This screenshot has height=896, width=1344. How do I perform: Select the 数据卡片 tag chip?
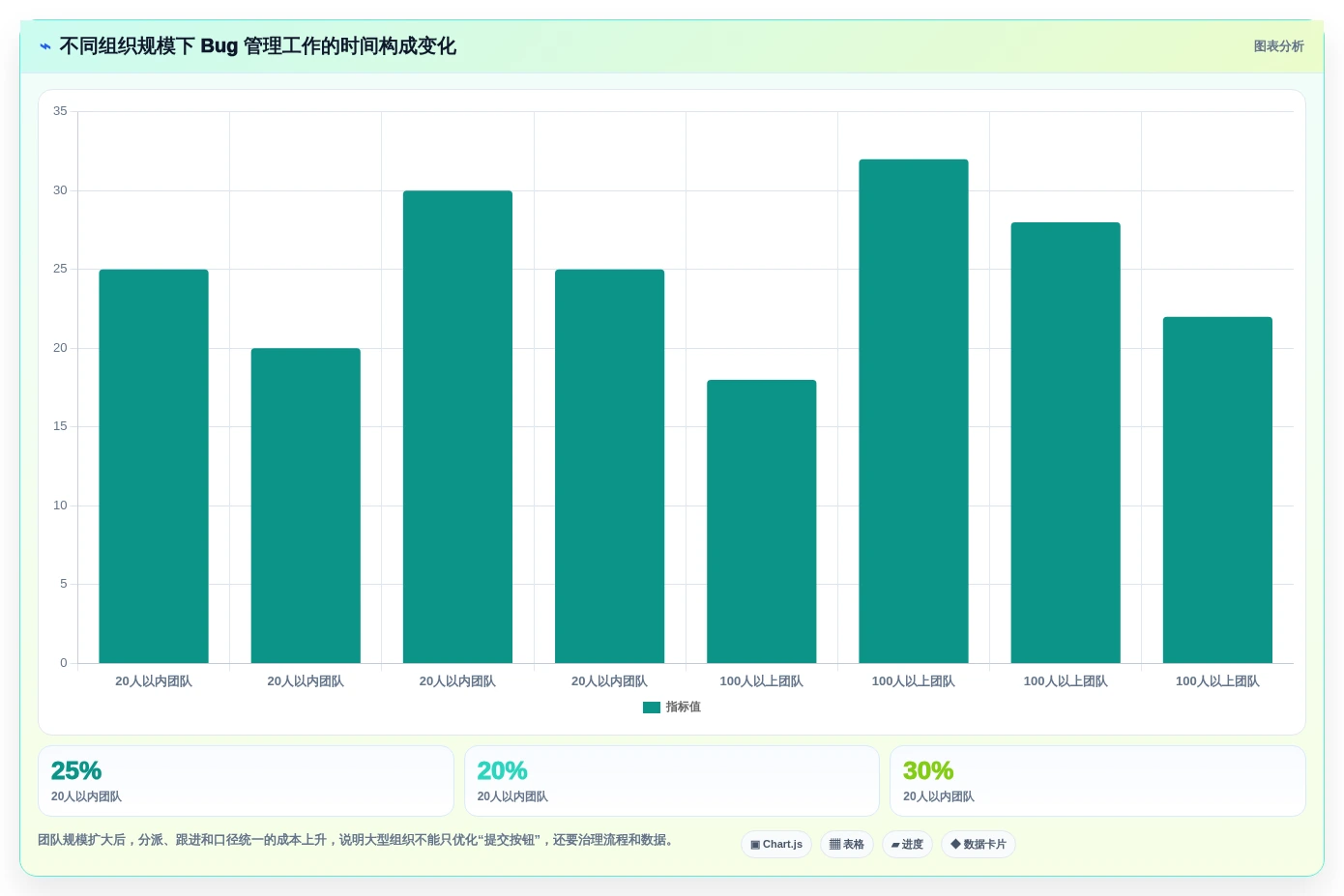979,844
